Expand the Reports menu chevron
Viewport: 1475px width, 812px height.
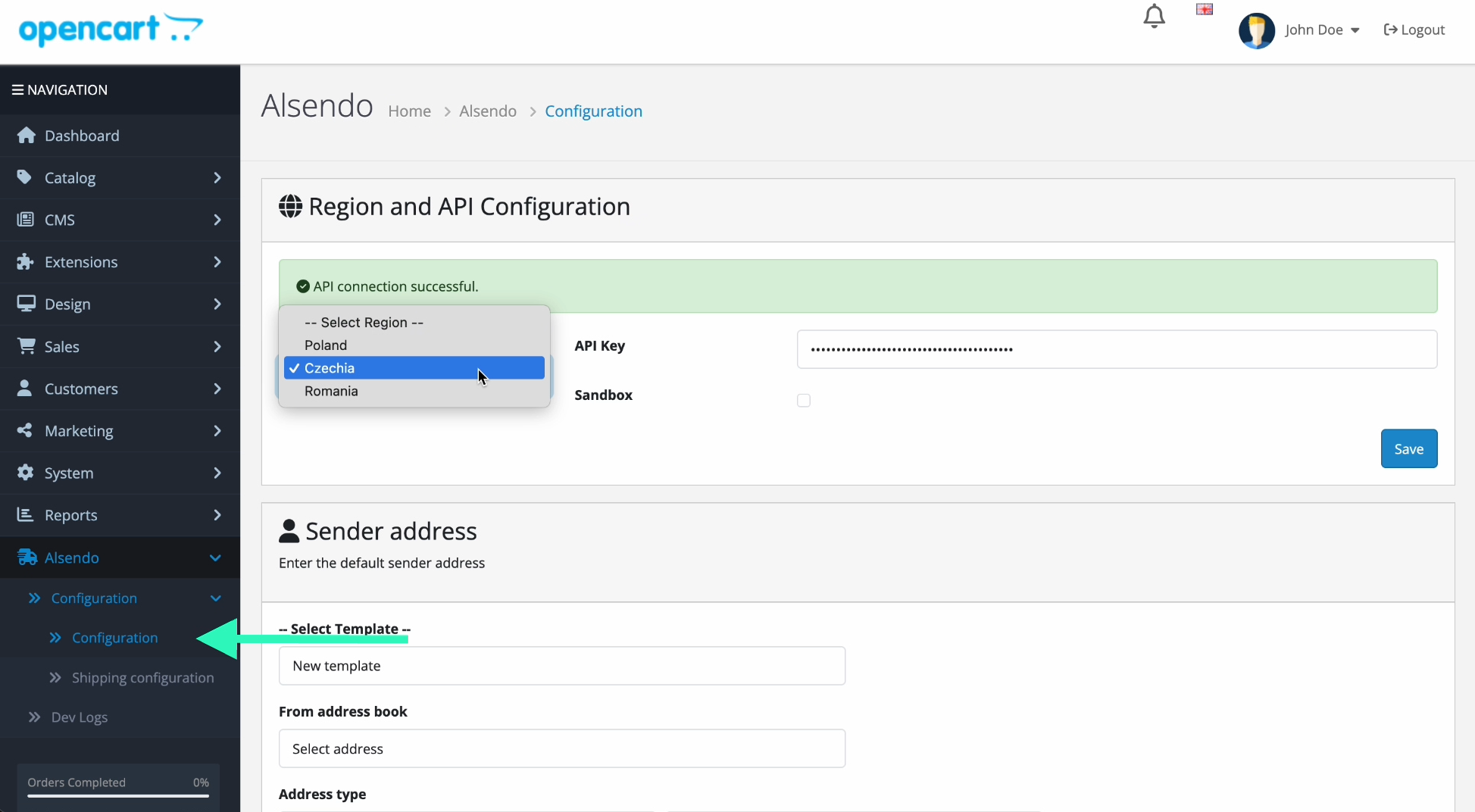click(x=217, y=515)
